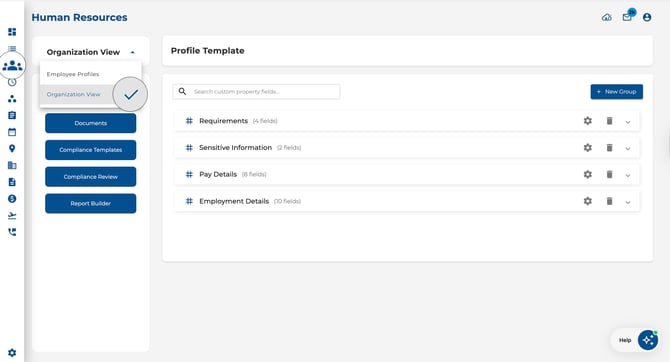670x362 pixels.
Task: Open the building icon in sidebar
Action: 12,165
